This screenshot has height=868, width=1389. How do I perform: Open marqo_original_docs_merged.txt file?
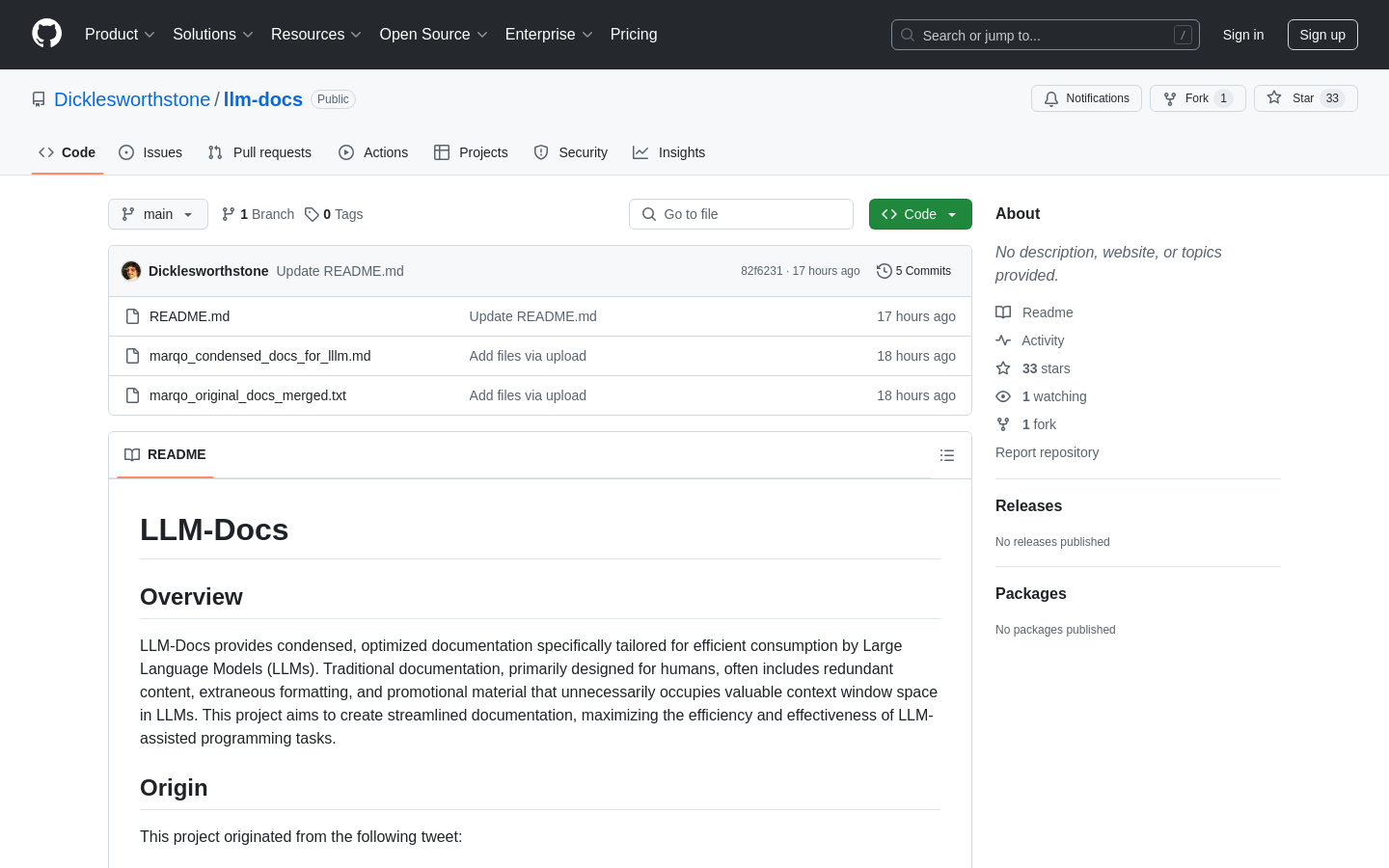point(248,395)
